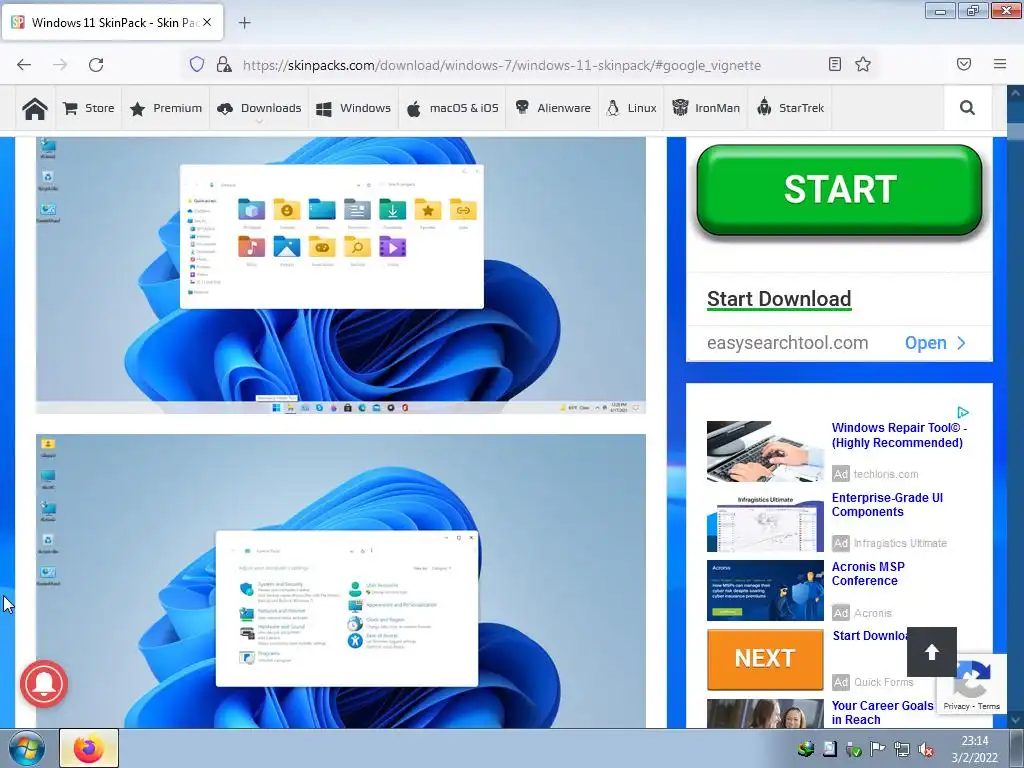Viewport: 1024px width, 768px height.
Task: Click the Acronis ad thumbnail
Action: click(x=765, y=590)
